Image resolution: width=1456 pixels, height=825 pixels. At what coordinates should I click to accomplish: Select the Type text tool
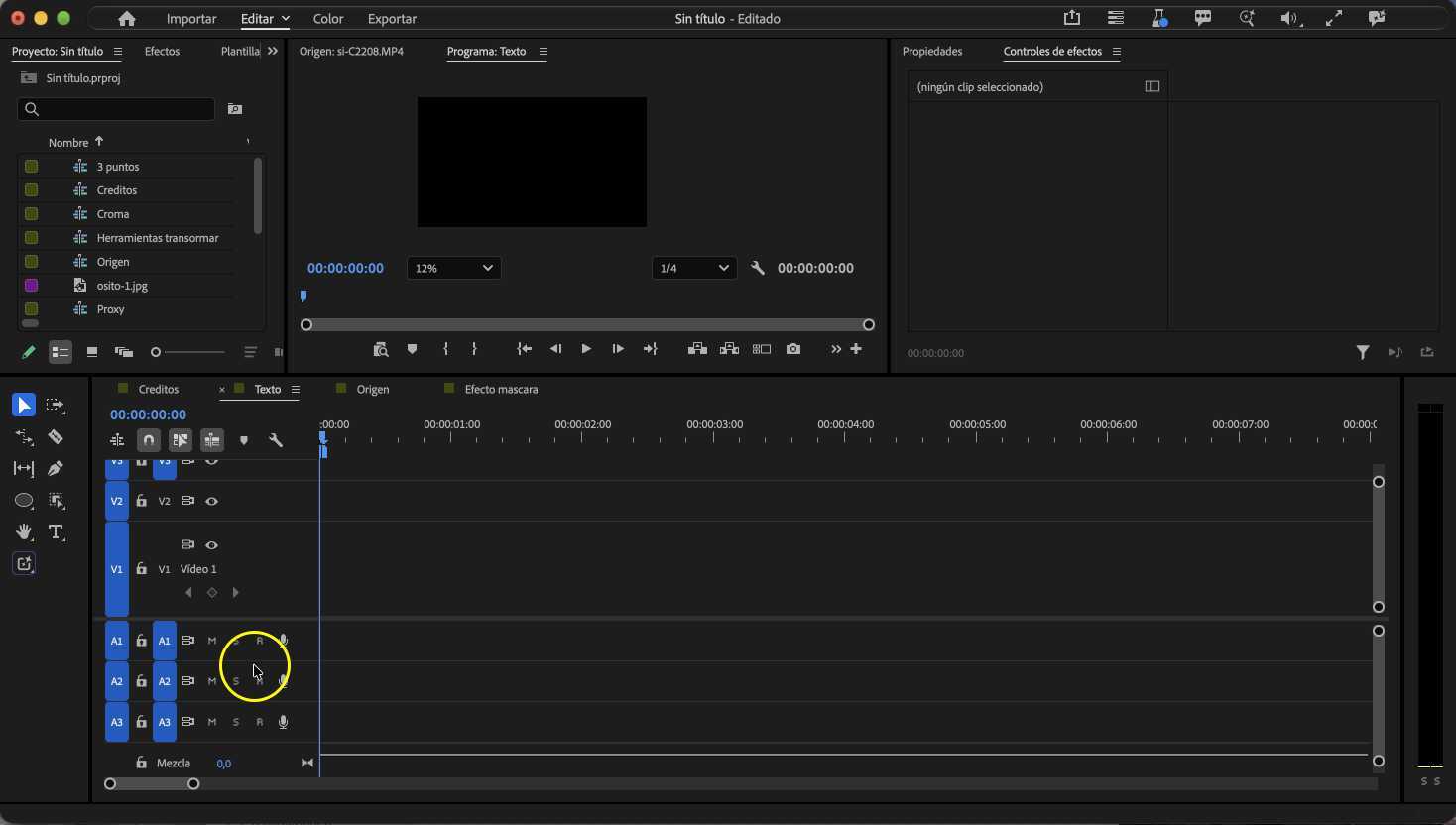(x=56, y=532)
